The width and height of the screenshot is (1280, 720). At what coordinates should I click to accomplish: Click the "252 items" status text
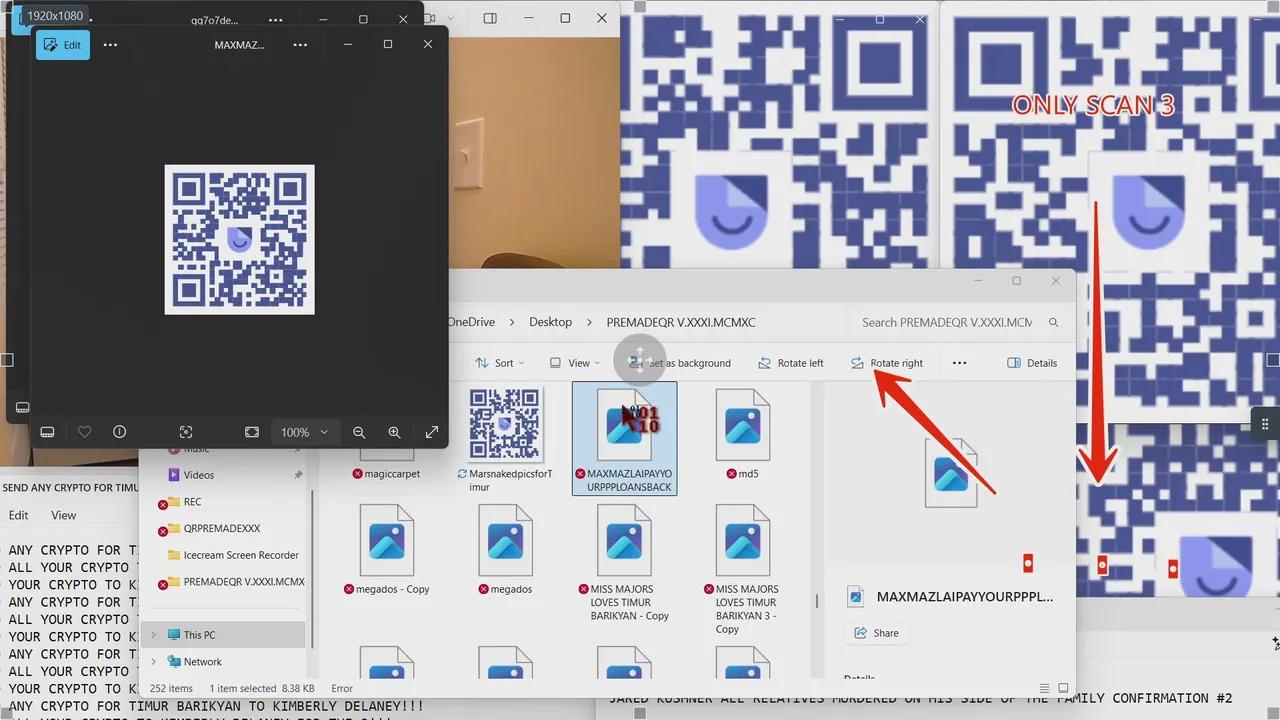171,689
